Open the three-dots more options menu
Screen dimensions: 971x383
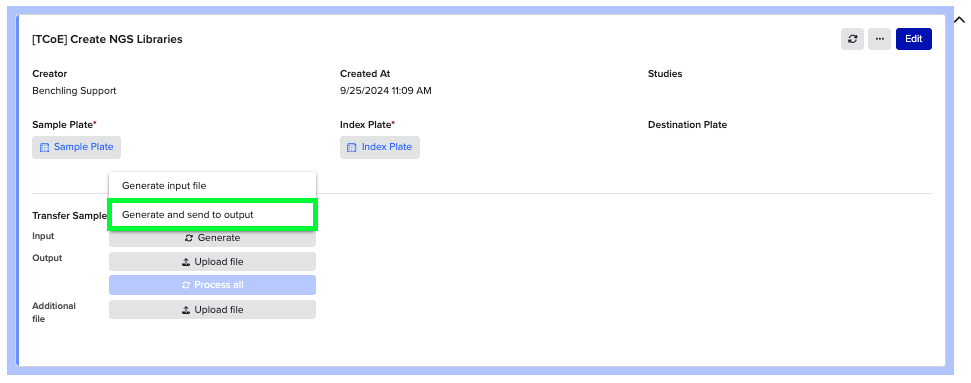pos(879,39)
